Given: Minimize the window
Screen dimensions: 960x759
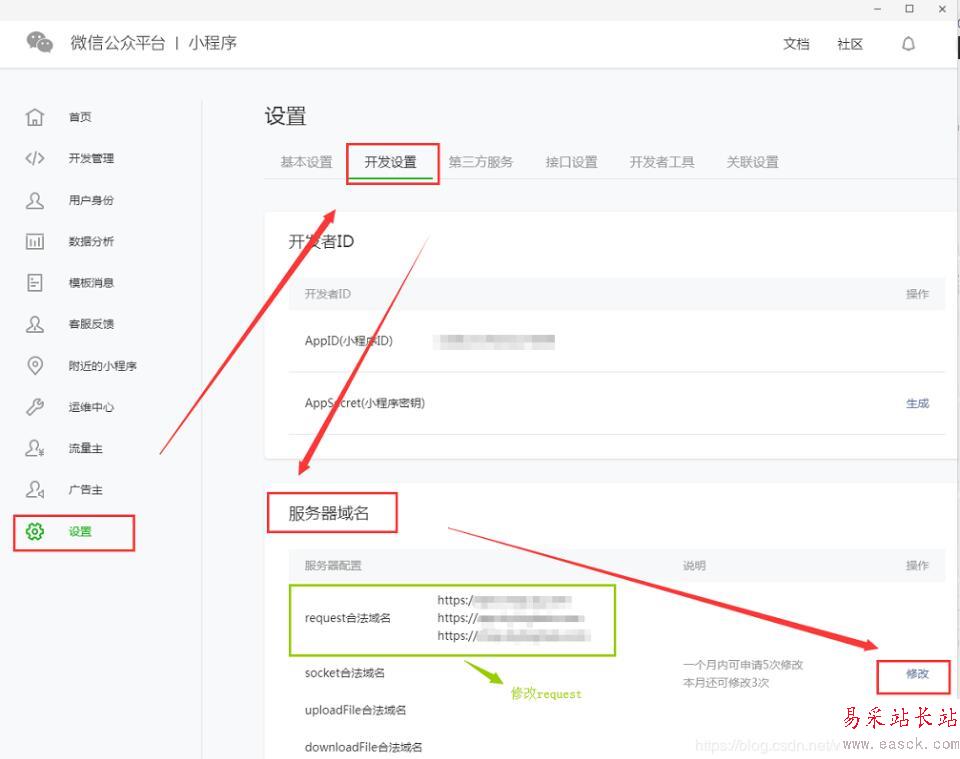Looking at the screenshot, I should [877, 9].
